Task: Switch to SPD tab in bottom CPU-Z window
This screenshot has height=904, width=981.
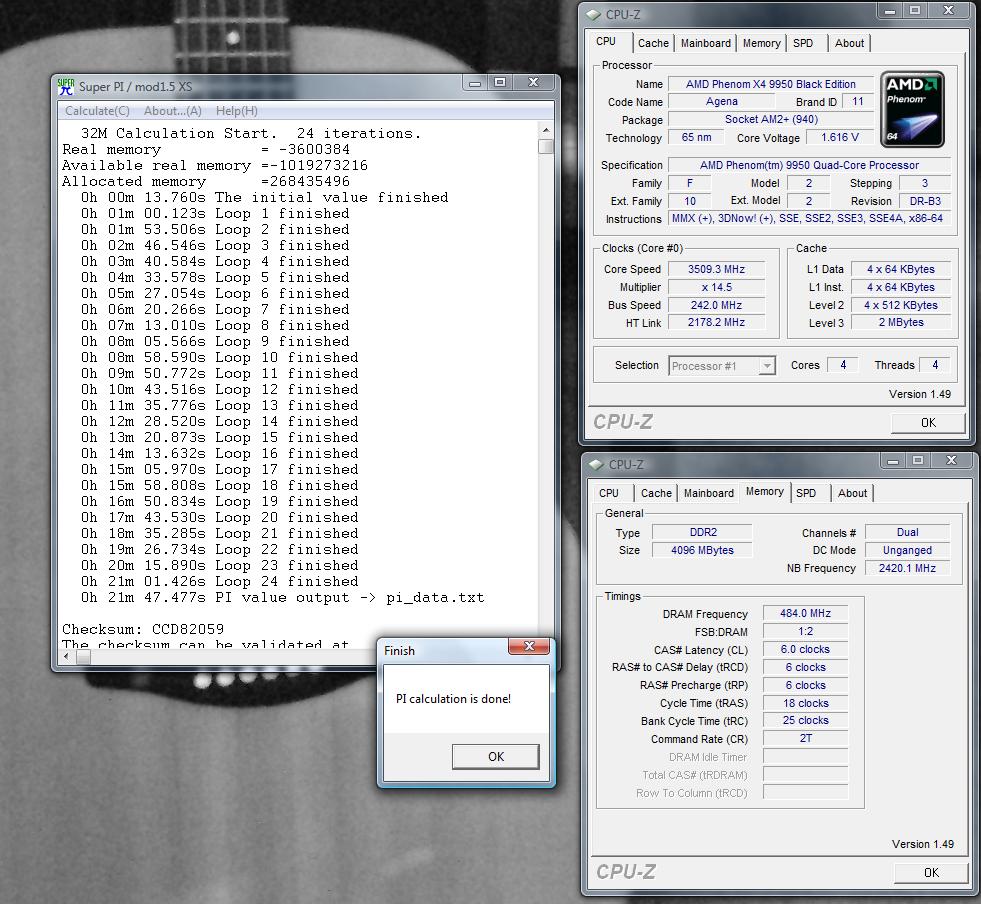Action: click(x=806, y=493)
